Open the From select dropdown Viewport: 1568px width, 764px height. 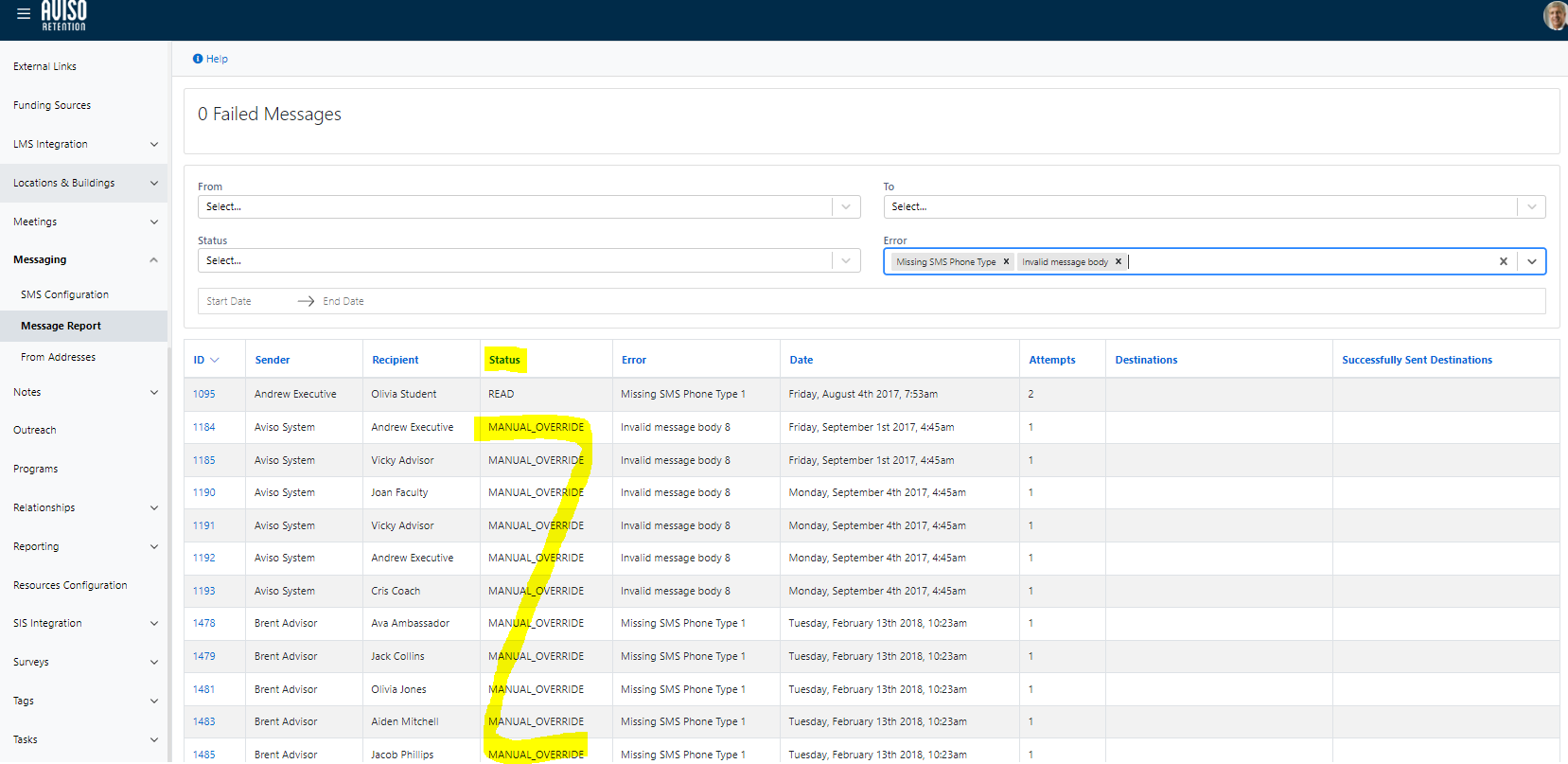[529, 206]
